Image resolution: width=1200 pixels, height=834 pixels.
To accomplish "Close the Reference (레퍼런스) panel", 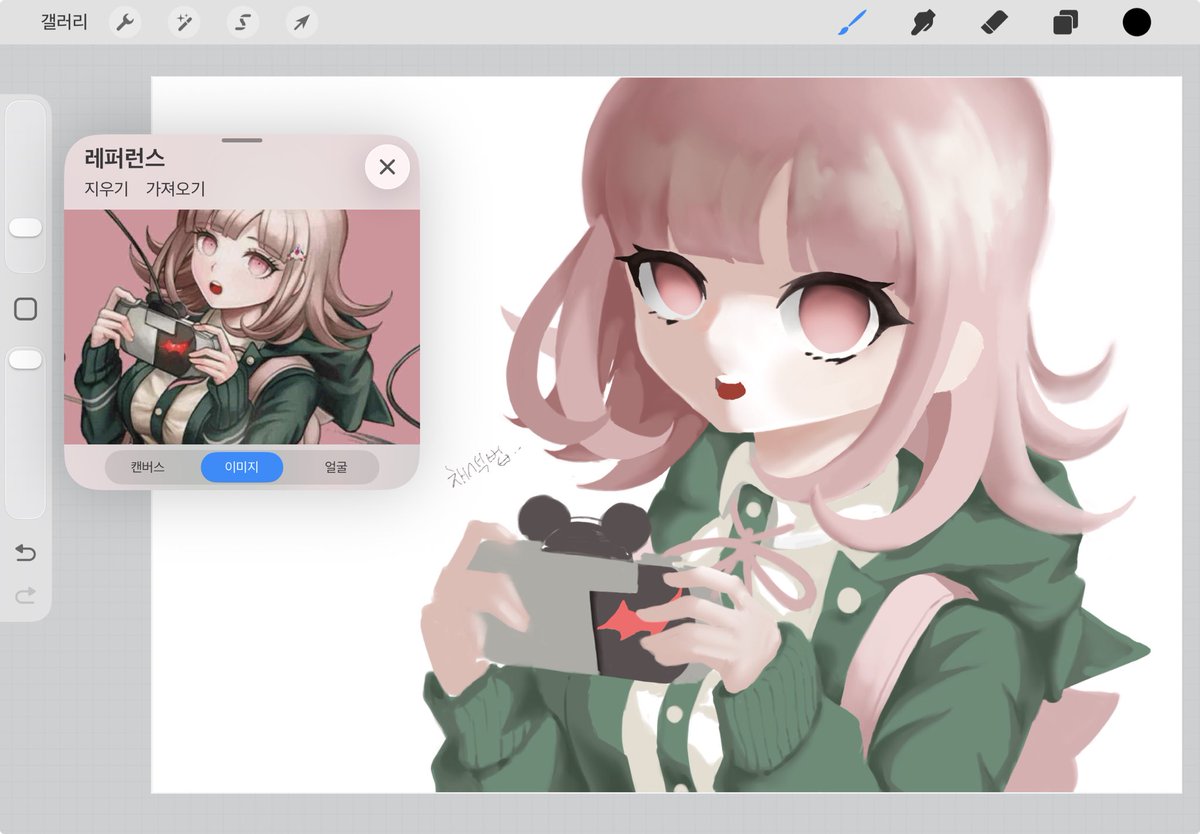I will (x=387, y=167).
